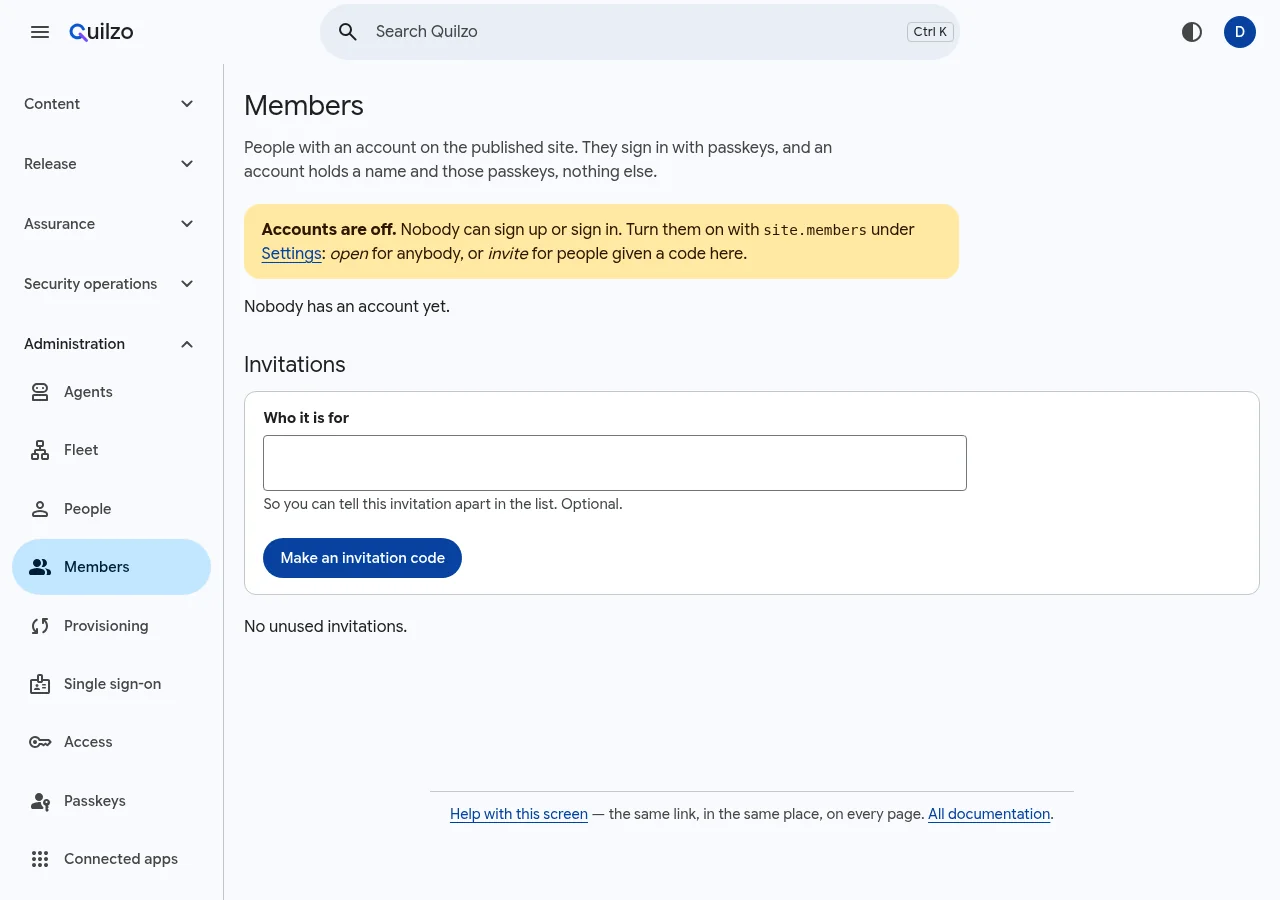Focus the Who it is for field
The image size is (1280, 900).
click(x=615, y=463)
